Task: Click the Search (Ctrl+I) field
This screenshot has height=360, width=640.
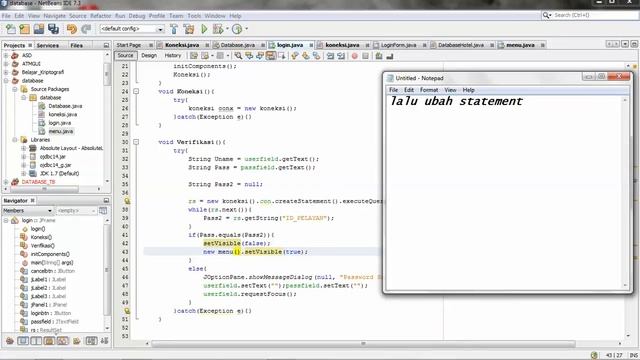Action: [x=589, y=15]
